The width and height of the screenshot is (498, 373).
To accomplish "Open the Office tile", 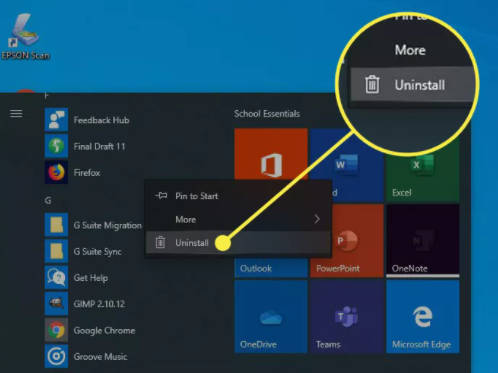I will pyautogui.click(x=271, y=154).
